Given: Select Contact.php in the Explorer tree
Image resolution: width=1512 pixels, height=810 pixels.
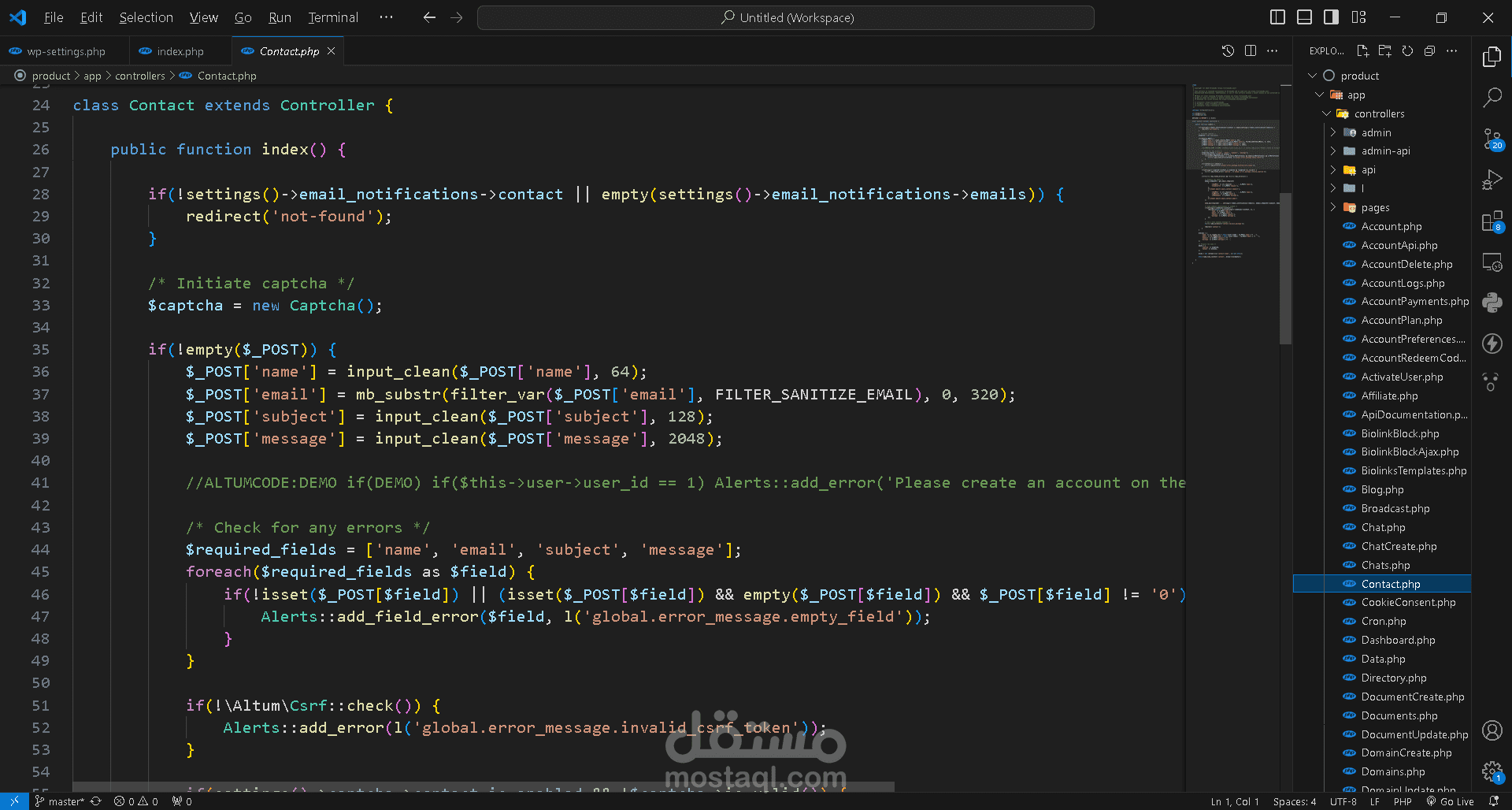Looking at the screenshot, I should (1382, 584).
